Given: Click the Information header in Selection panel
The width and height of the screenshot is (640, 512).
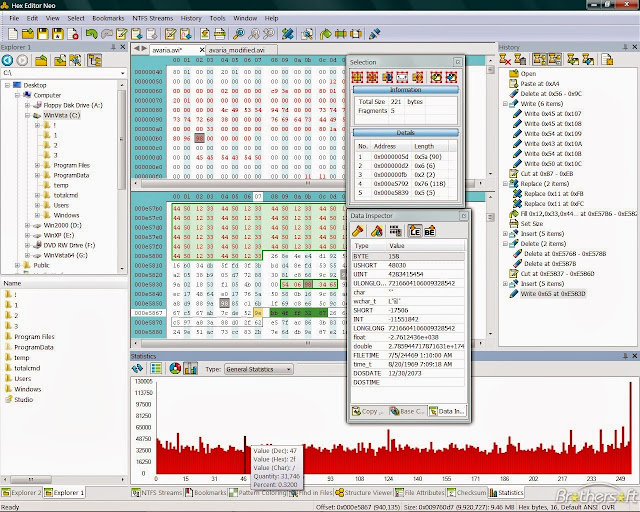Looking at the screenshot, I should point(405,90).
